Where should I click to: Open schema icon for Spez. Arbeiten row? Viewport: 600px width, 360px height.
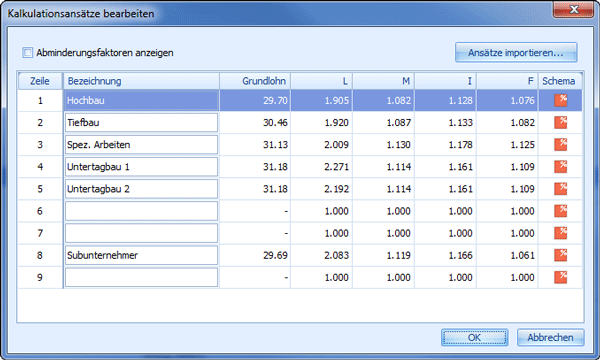[x=561, y=145]
